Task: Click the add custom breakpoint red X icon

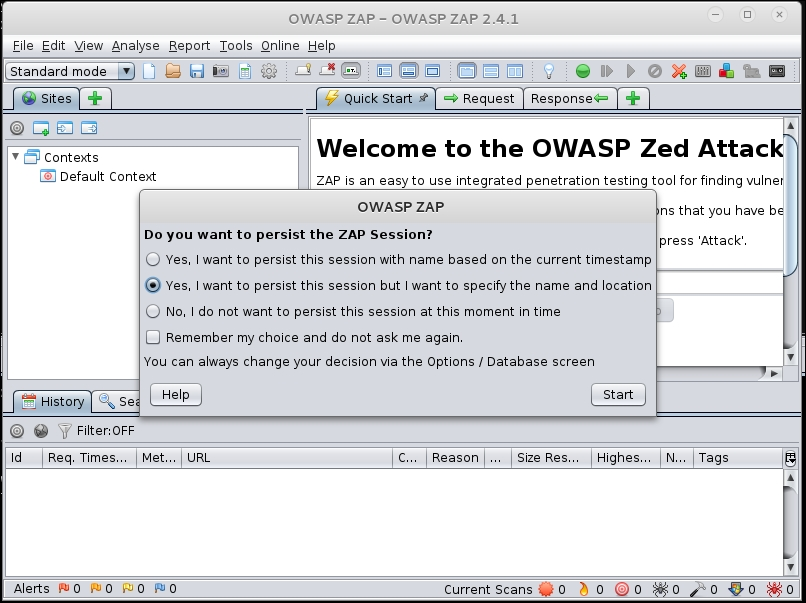Action: coord(679,71)
